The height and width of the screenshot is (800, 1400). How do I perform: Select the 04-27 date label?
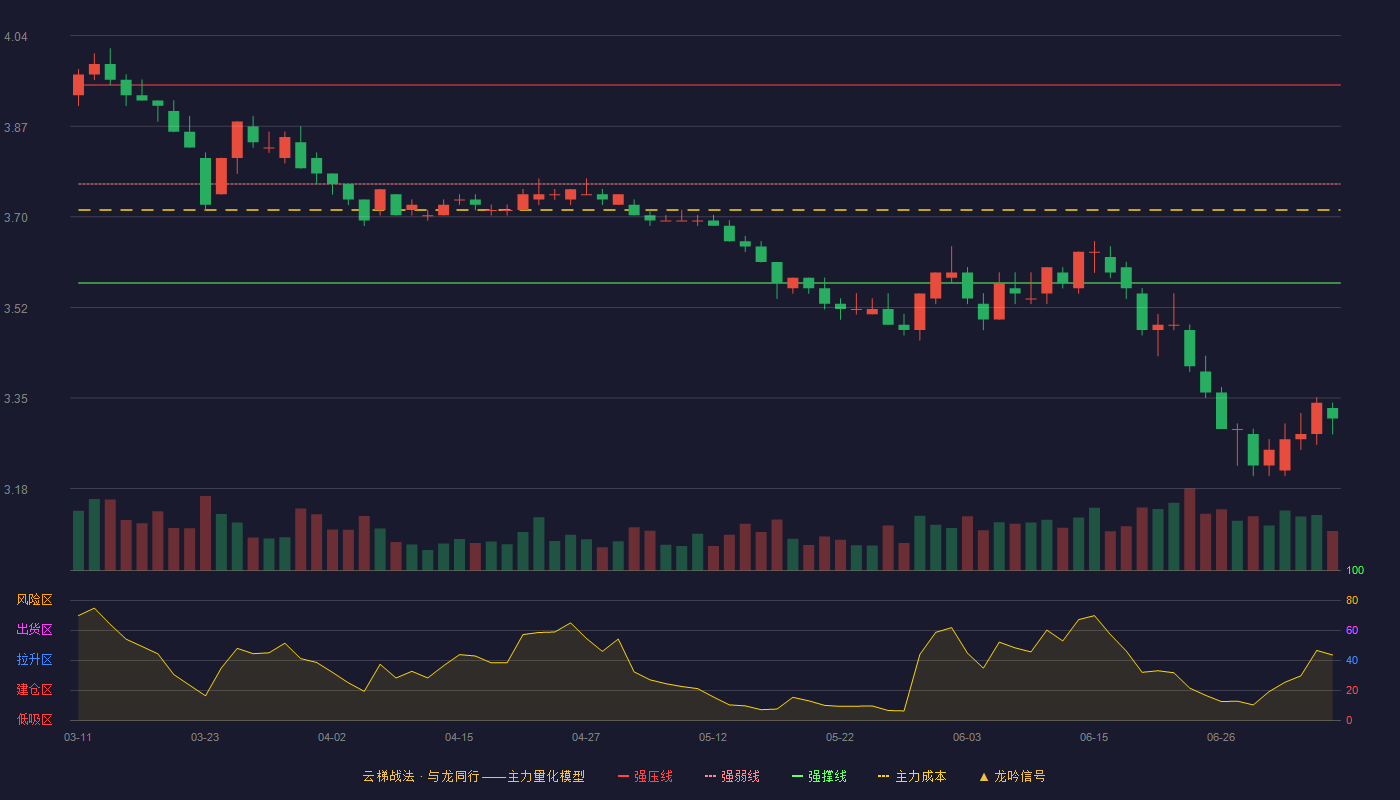point(586,737)
